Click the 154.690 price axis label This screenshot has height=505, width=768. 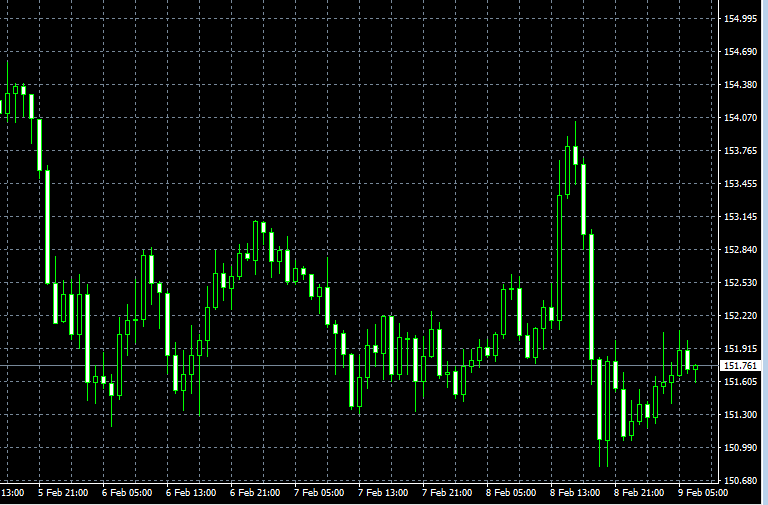pyautogui.click(x=740, y=51)
